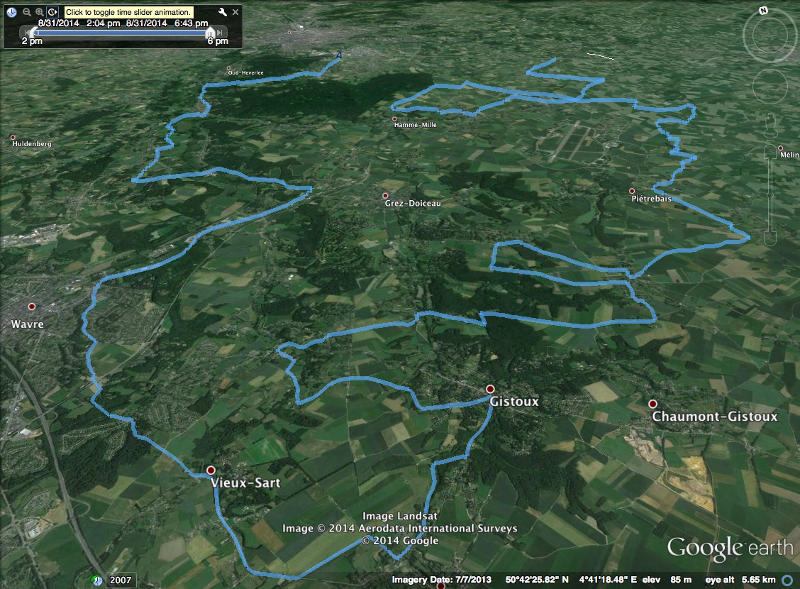The height and width of the screenshot is (589, 800).
Task: Click the zoom slider bottom minus end
Action: [769, 239]
